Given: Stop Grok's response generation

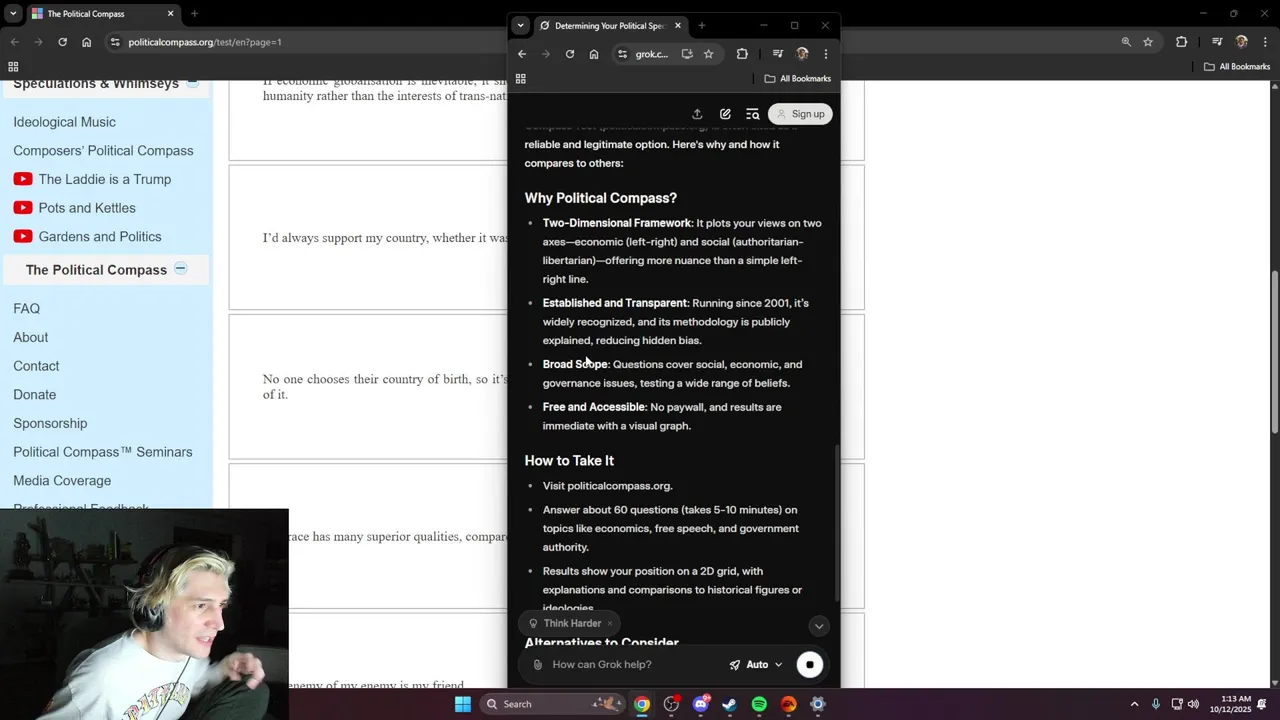Looking at the screenshot, I should tap(810, 665).
